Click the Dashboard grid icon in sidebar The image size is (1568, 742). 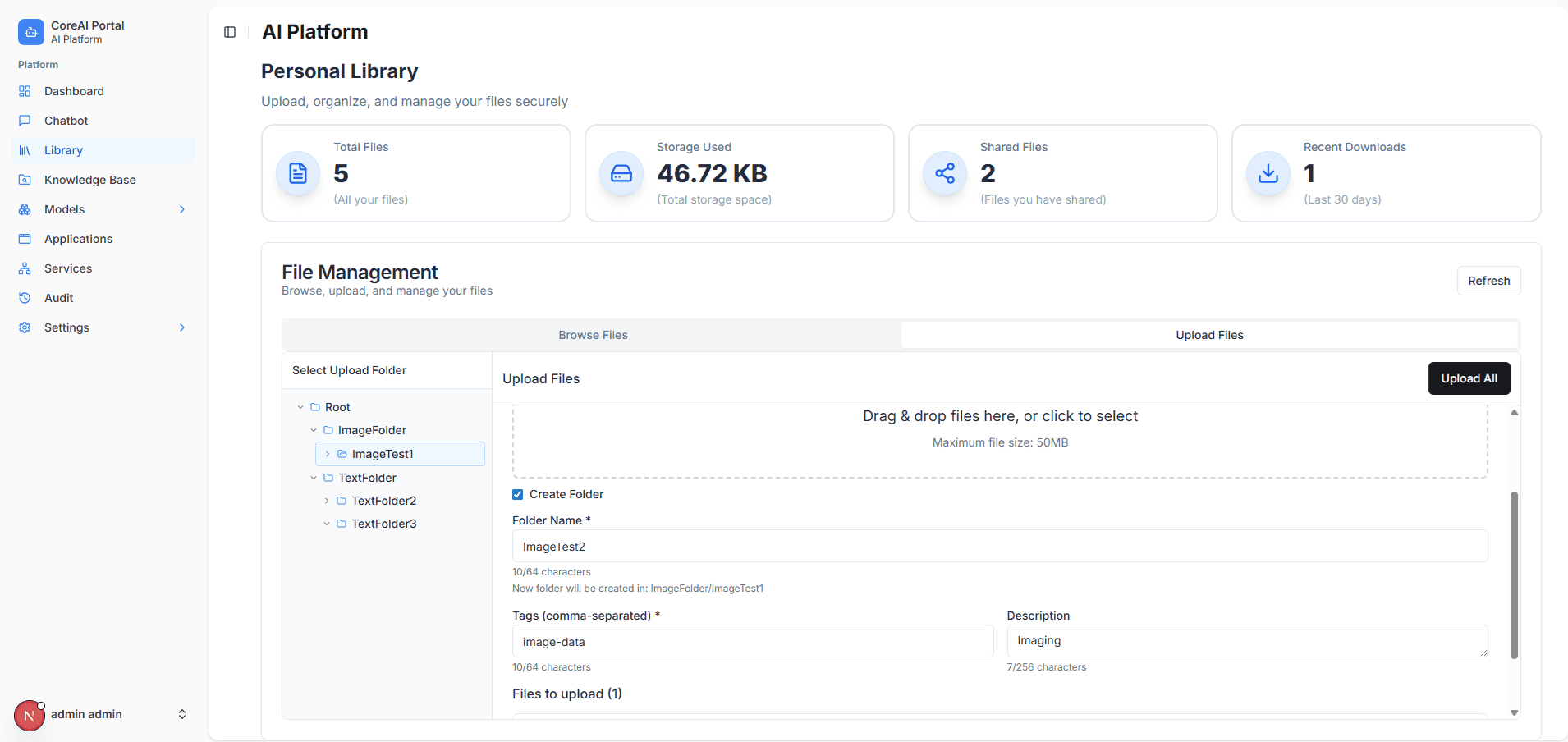click(x=25, y=91)
